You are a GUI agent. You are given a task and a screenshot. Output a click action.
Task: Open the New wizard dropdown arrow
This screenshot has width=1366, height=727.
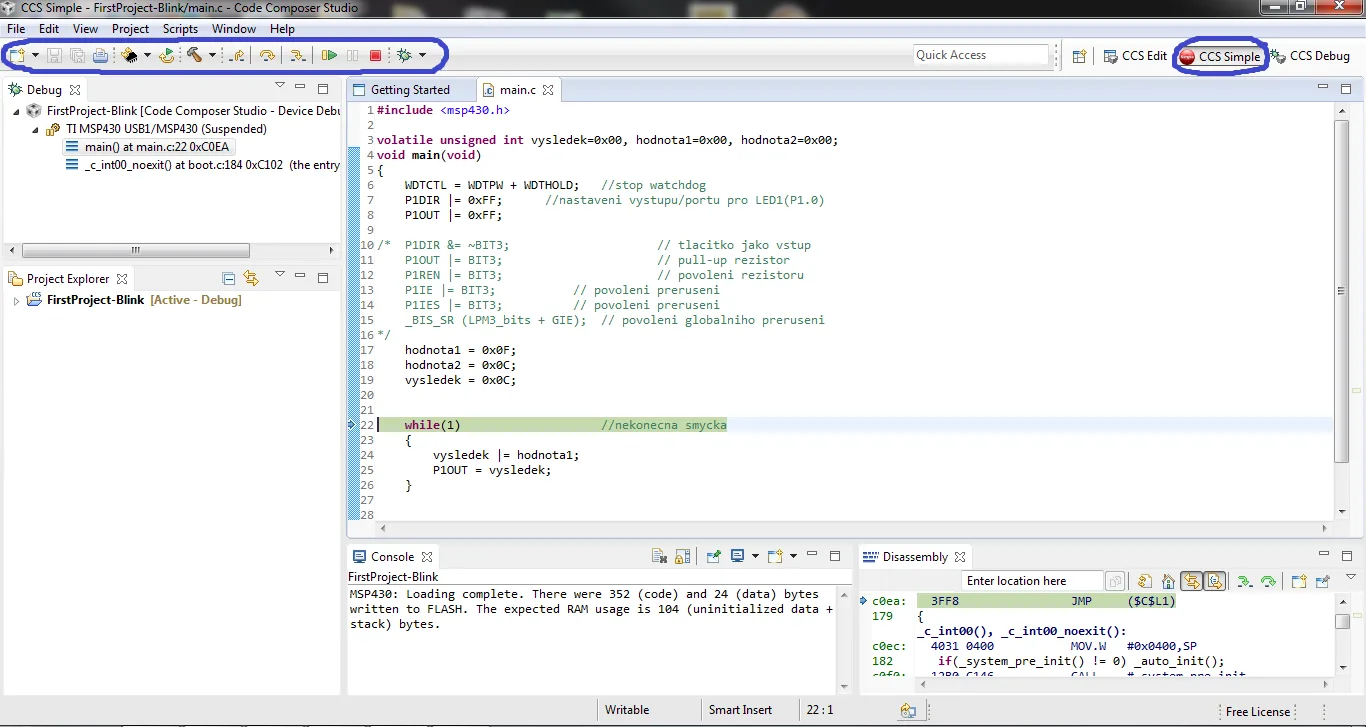(x=35, y=55)
